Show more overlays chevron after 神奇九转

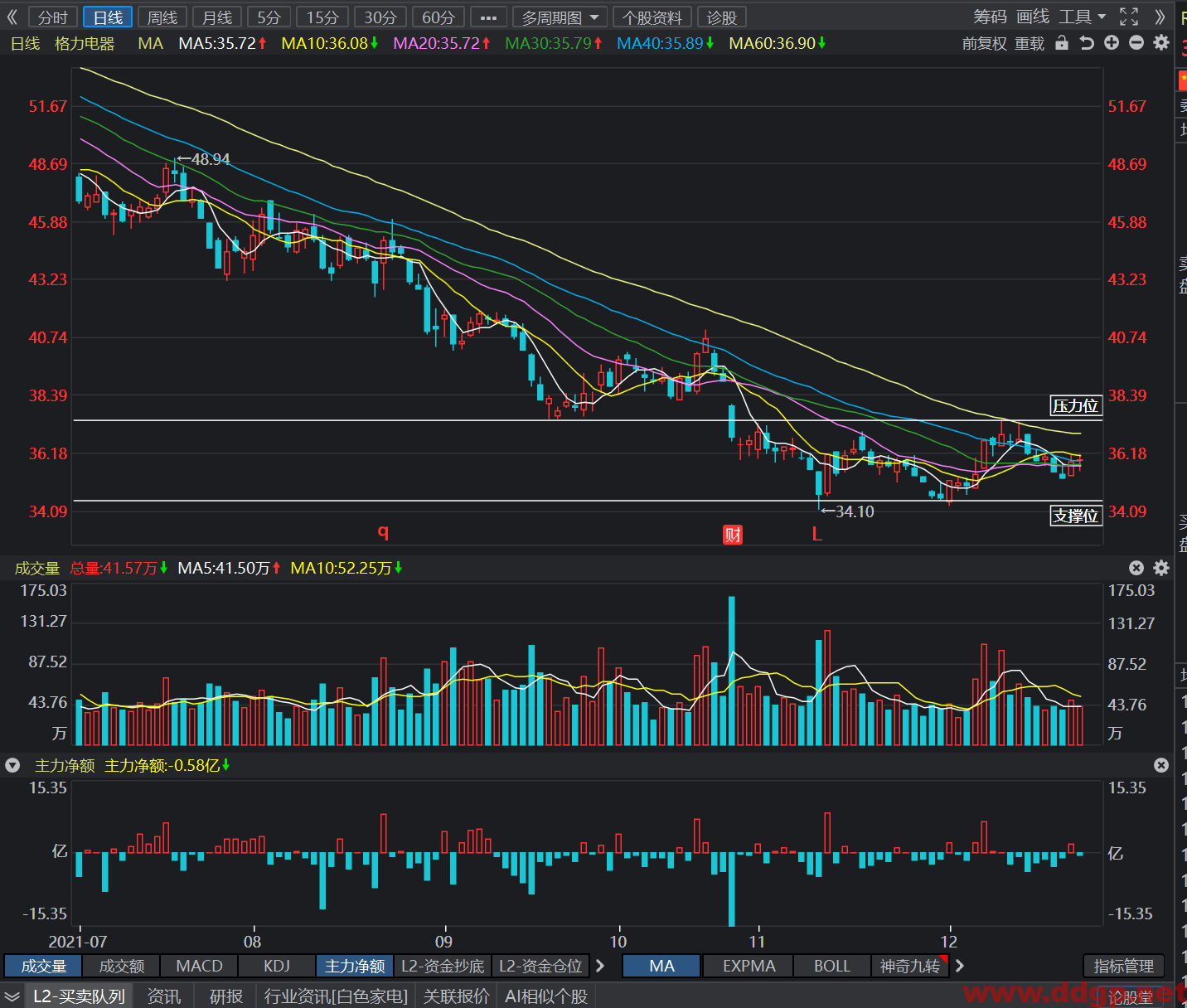tap(960, 966)
